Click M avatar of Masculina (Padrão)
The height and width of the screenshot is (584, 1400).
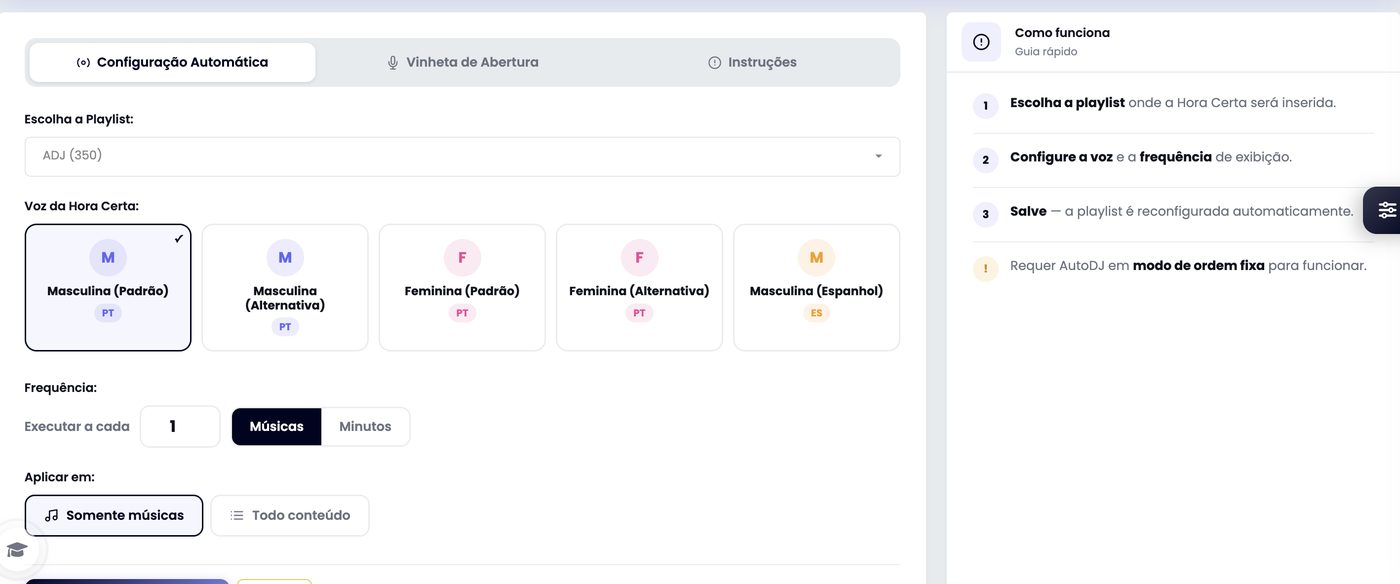[x=108, y=257]
